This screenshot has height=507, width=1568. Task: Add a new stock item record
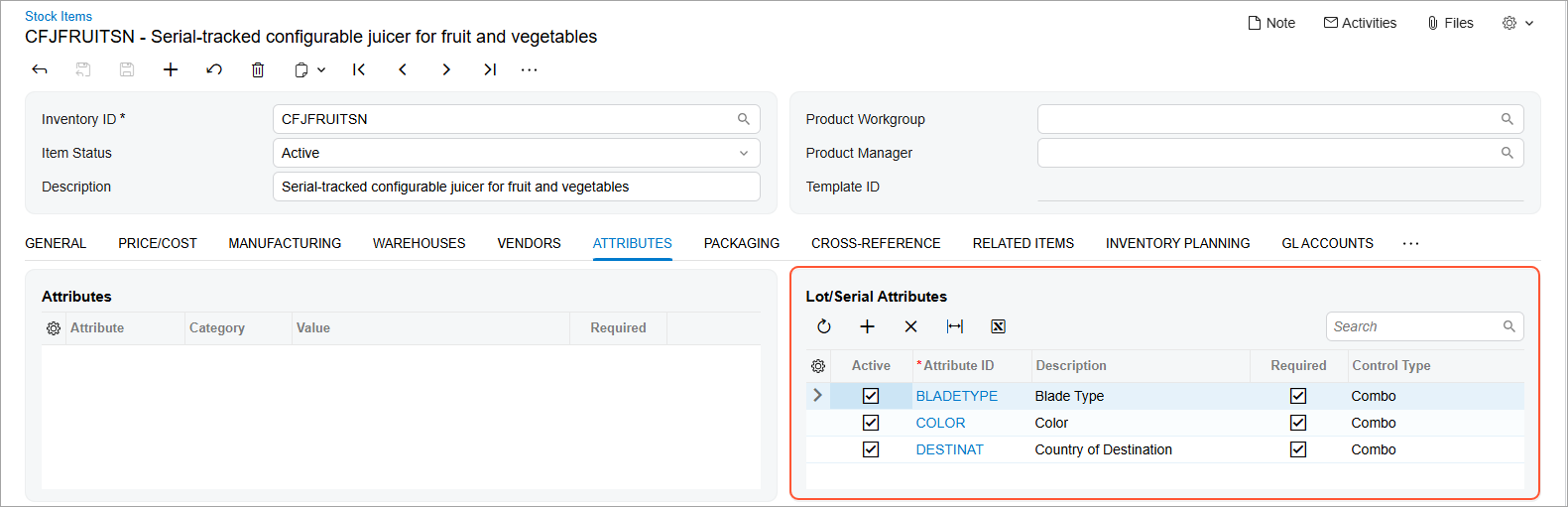pyautogui.click(x=171, y=69)
